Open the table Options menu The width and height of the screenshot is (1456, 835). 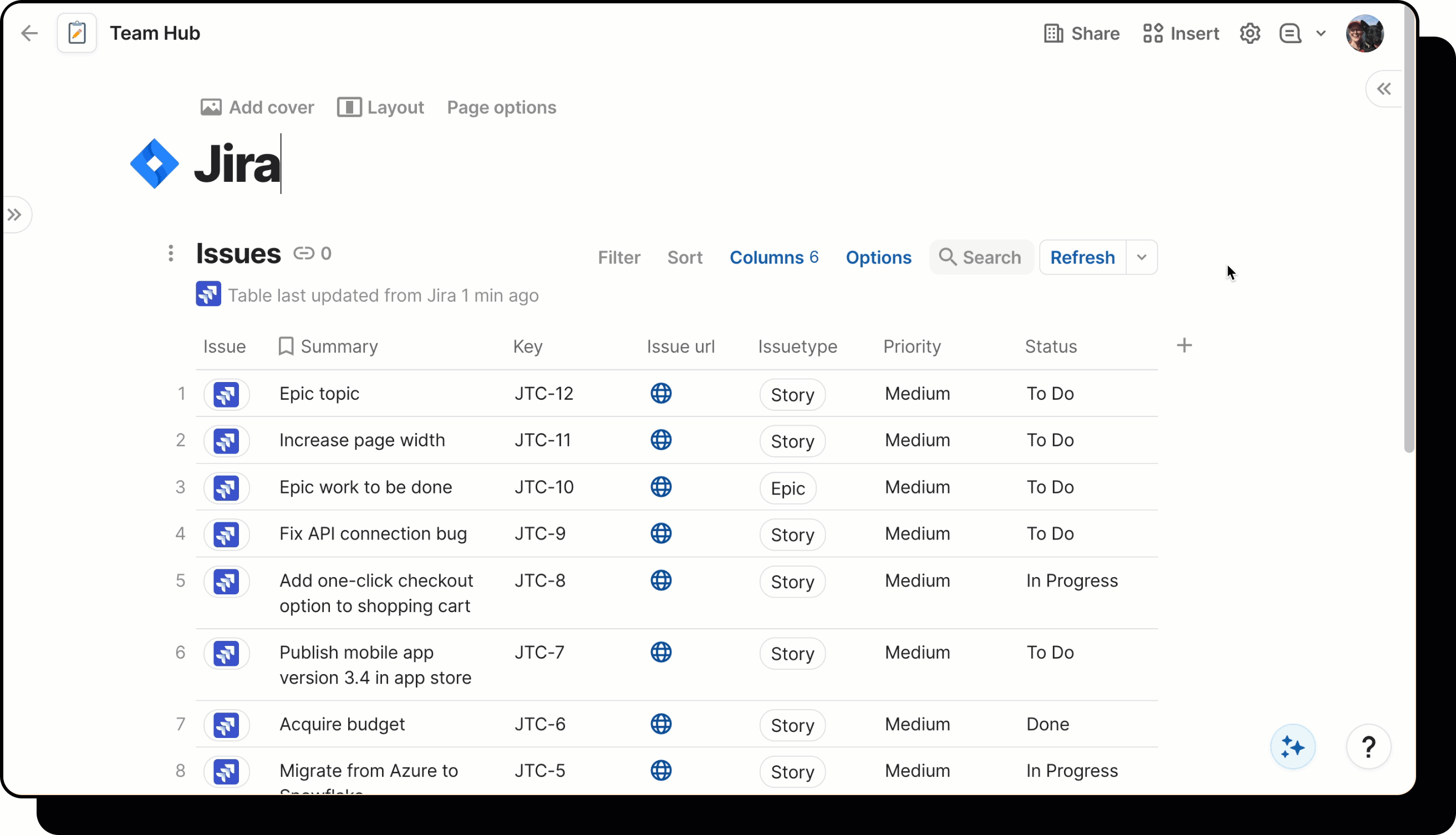point(878,257)
